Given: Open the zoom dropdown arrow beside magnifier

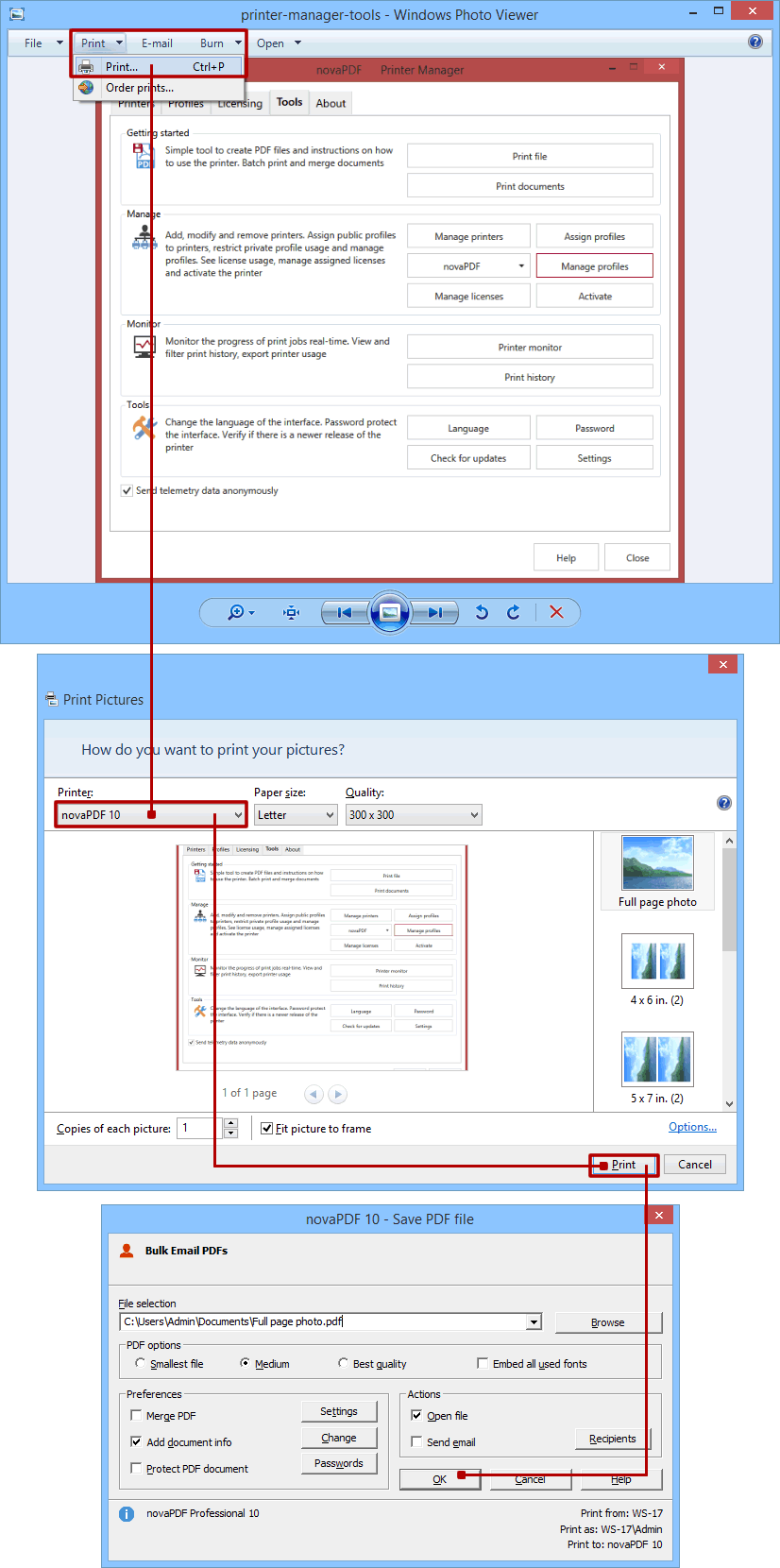Looking at the screenshot, I should [x=251, y=613].
